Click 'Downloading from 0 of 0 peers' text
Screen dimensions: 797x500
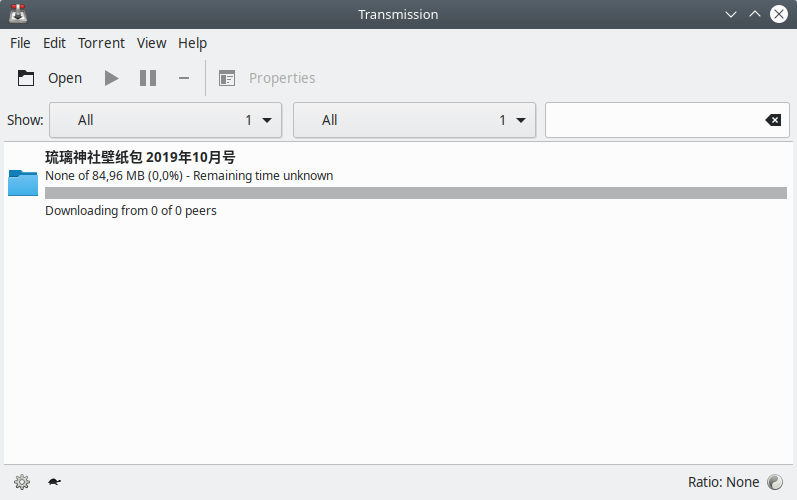pos(131,211)
